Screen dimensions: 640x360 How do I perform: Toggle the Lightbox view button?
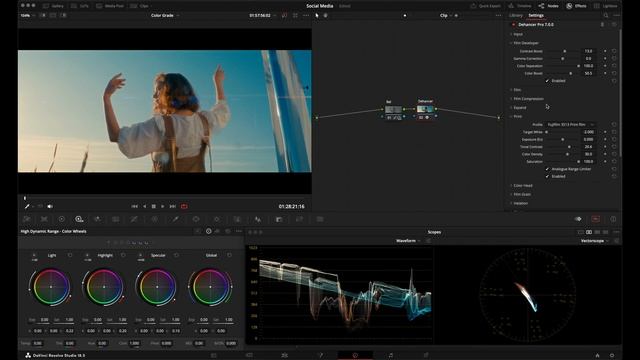(x=606, y=6)
